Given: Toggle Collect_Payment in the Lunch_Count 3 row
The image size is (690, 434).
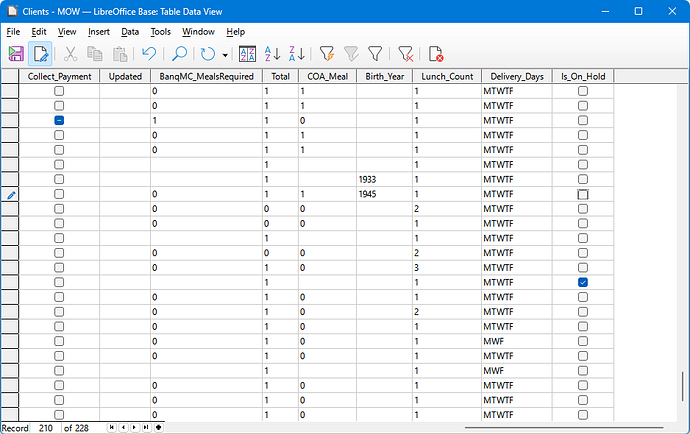Looking at the screenshot, I should pos(59,268).
